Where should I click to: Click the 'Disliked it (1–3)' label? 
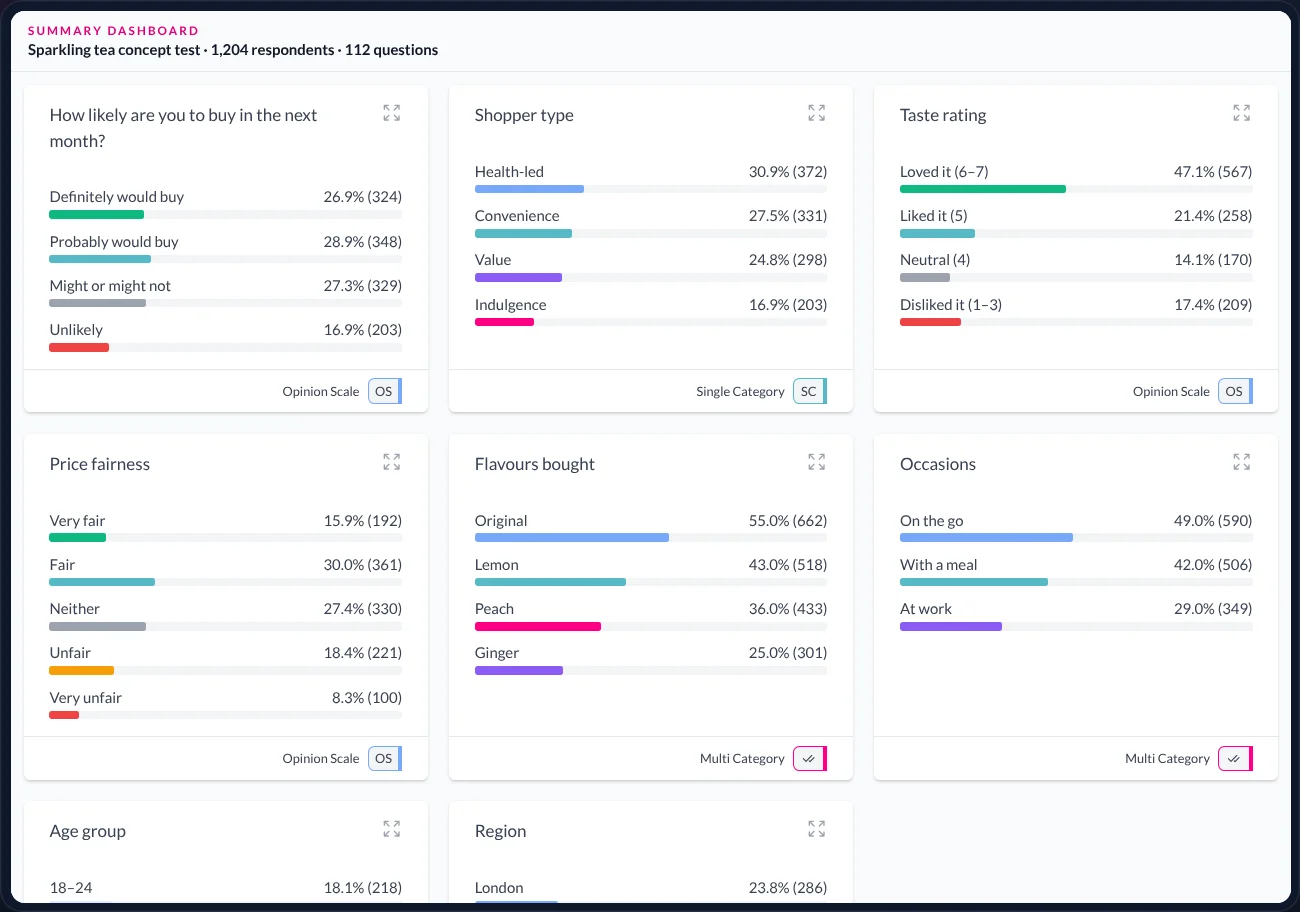[x=950, y=305]
